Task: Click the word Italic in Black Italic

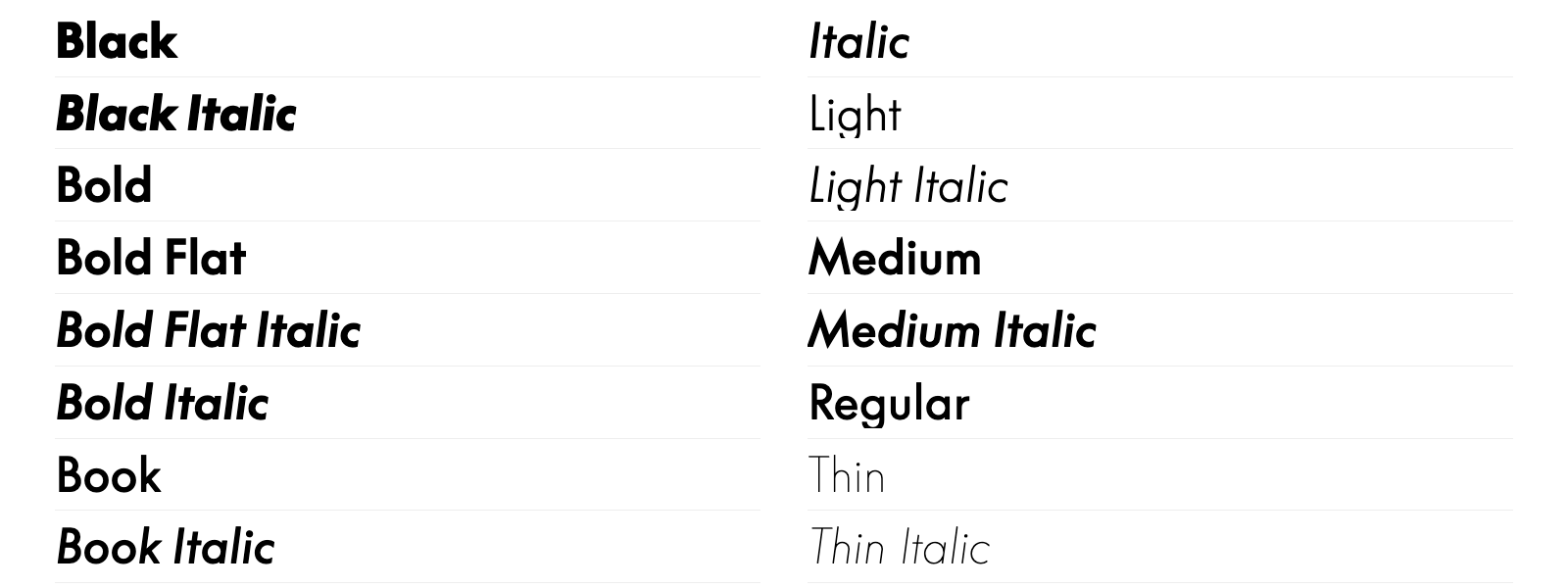Action: tap(241, 114)
